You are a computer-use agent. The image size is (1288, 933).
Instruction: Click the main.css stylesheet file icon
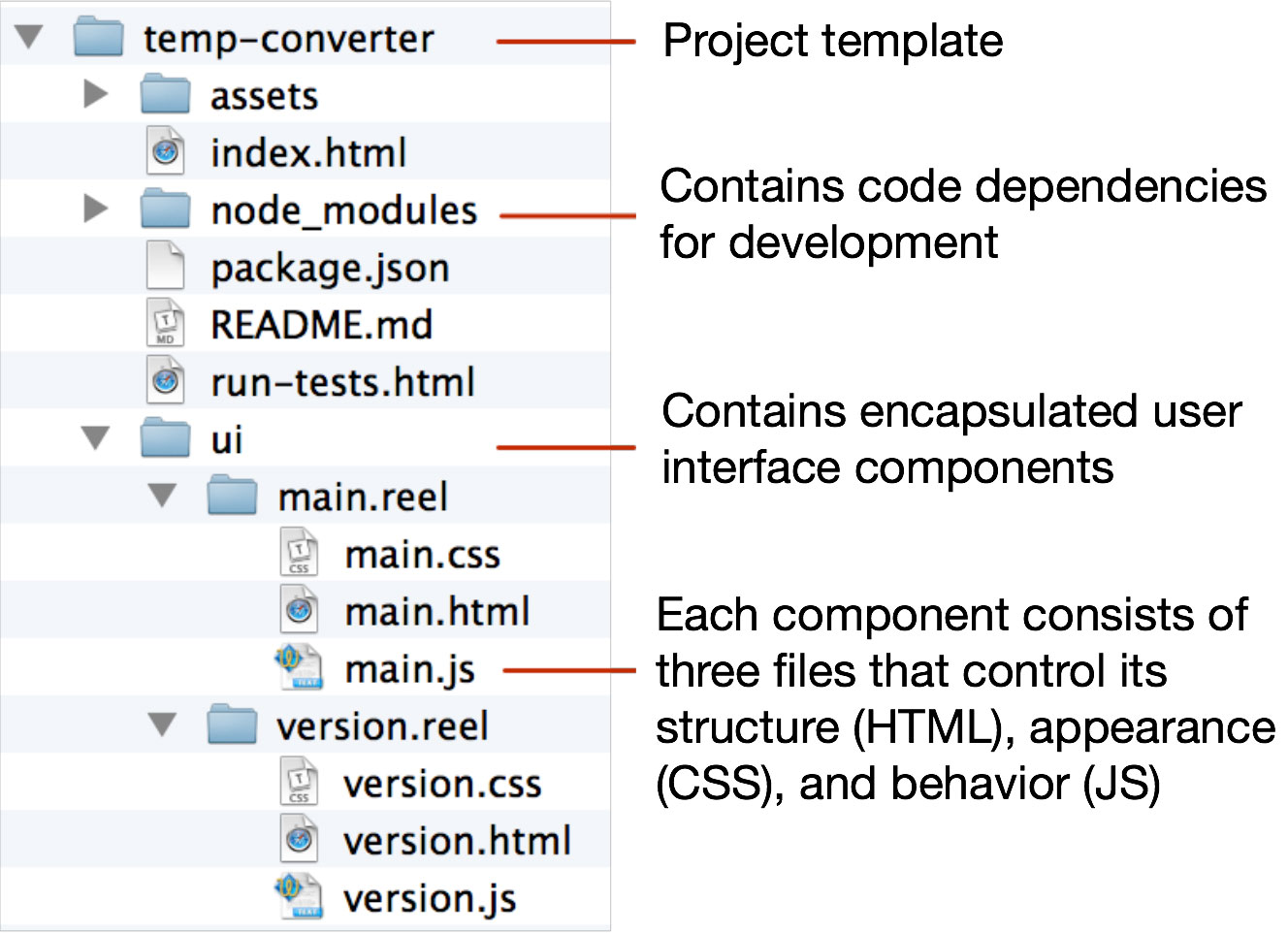coord(299,552)
